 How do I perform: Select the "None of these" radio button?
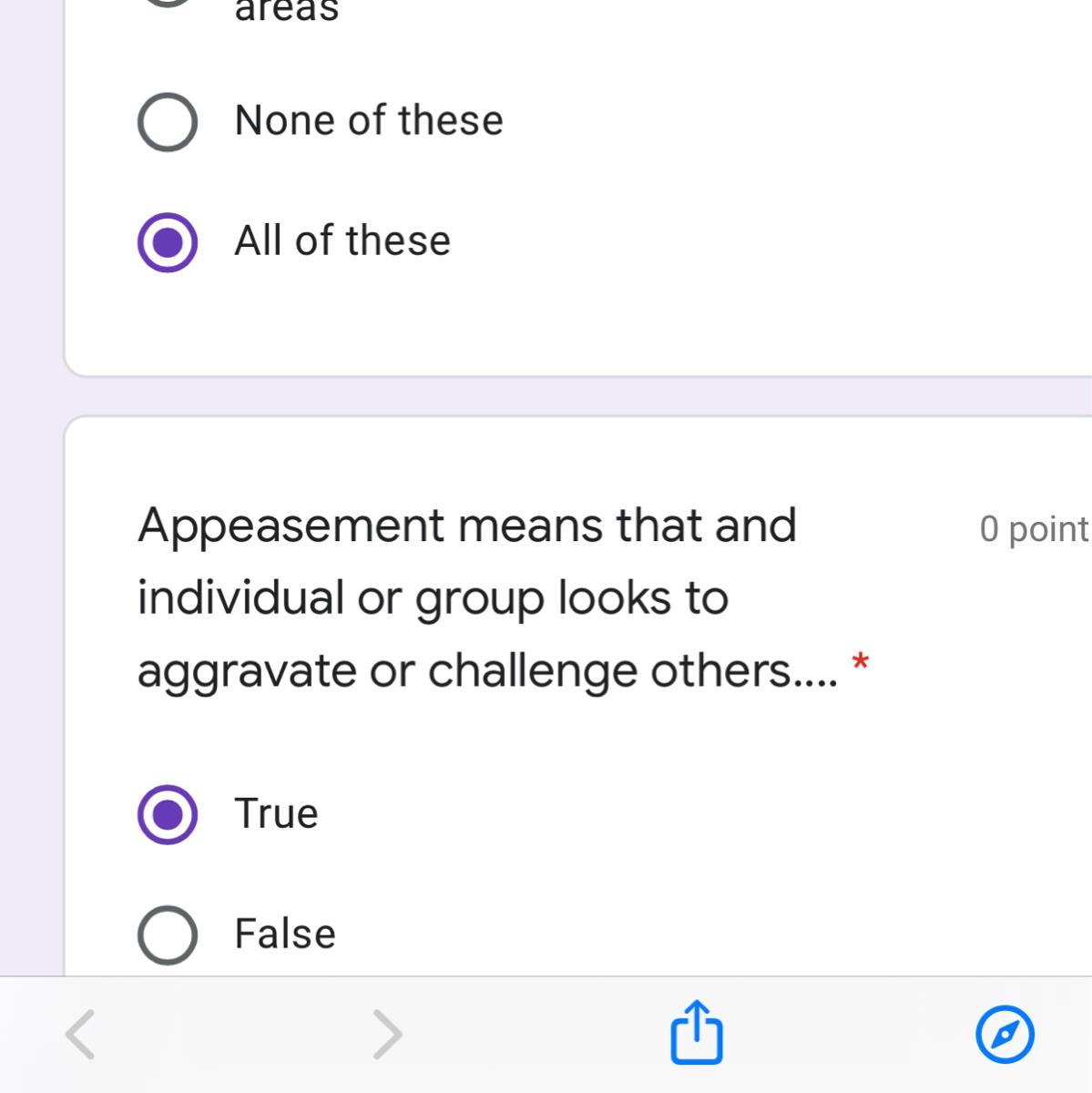tap(168, 121)
